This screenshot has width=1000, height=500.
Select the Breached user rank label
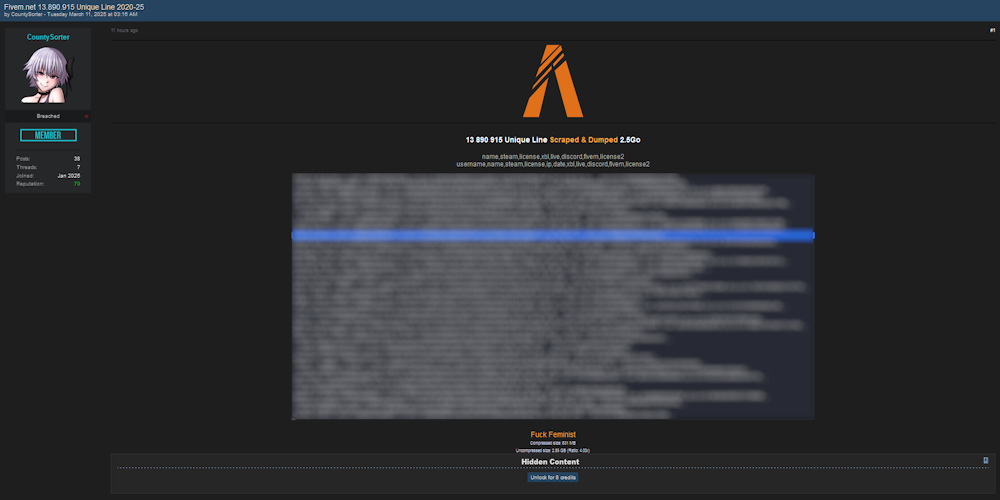[48, 116]
